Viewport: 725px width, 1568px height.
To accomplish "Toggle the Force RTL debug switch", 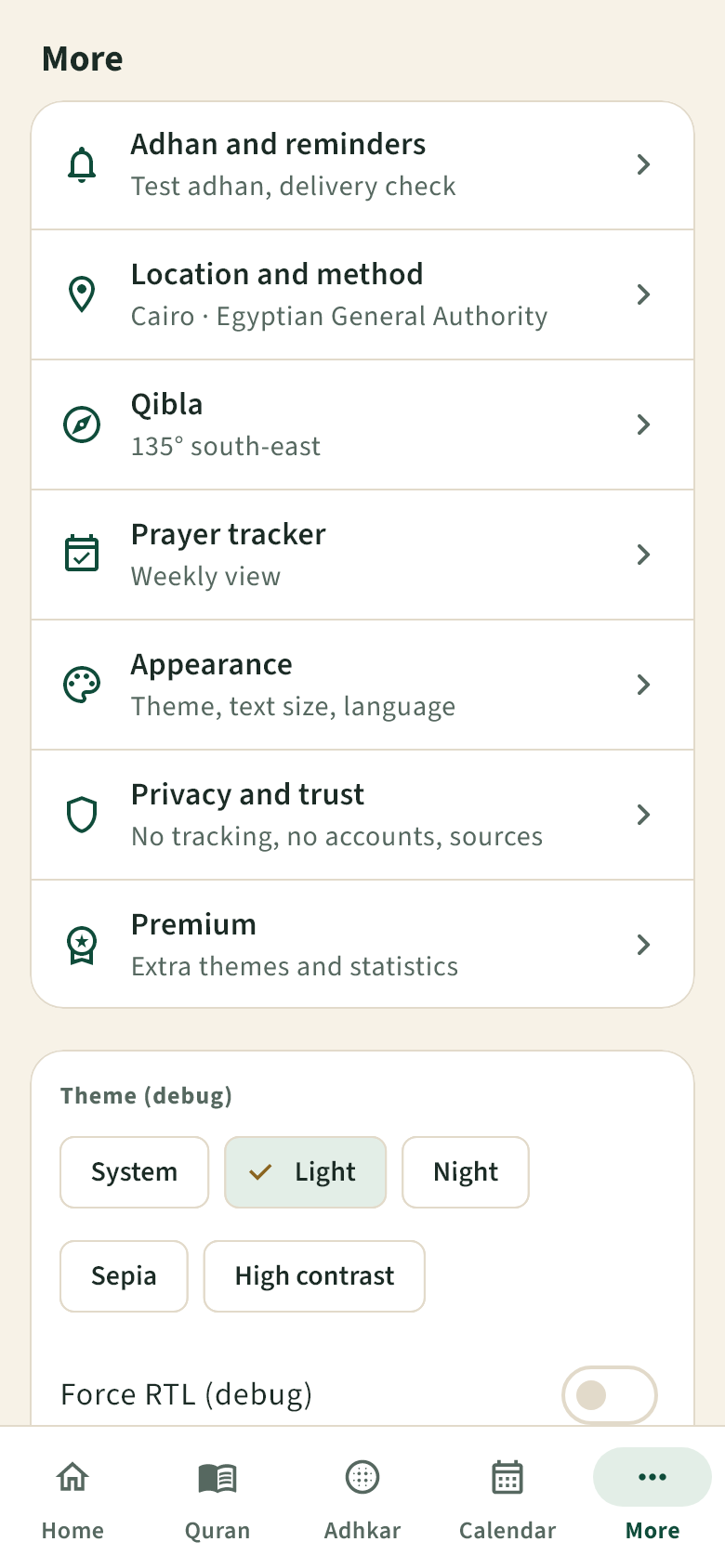I will point(609,1394).
